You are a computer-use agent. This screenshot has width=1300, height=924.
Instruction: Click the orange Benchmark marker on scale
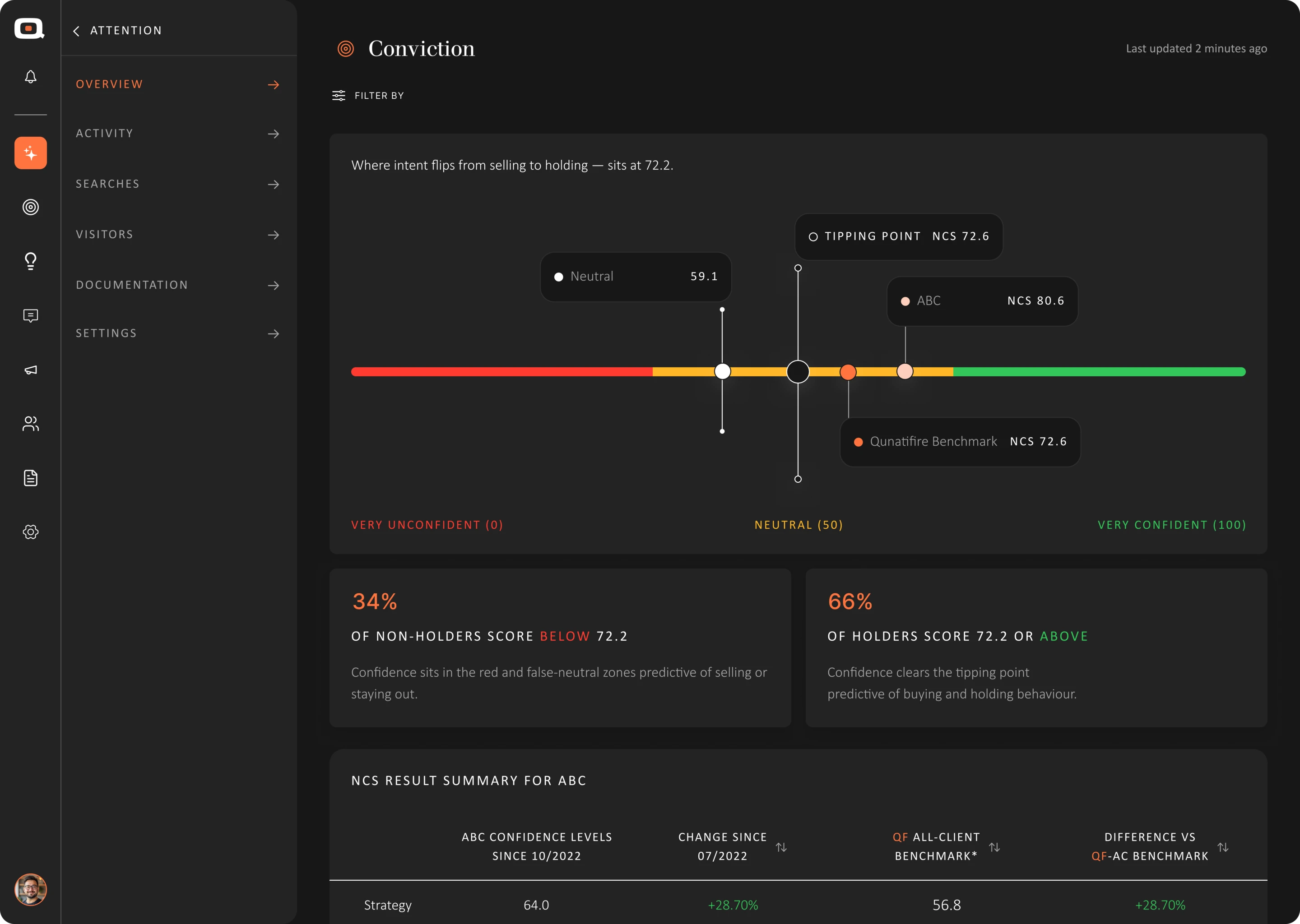click(x=848, y=372)
